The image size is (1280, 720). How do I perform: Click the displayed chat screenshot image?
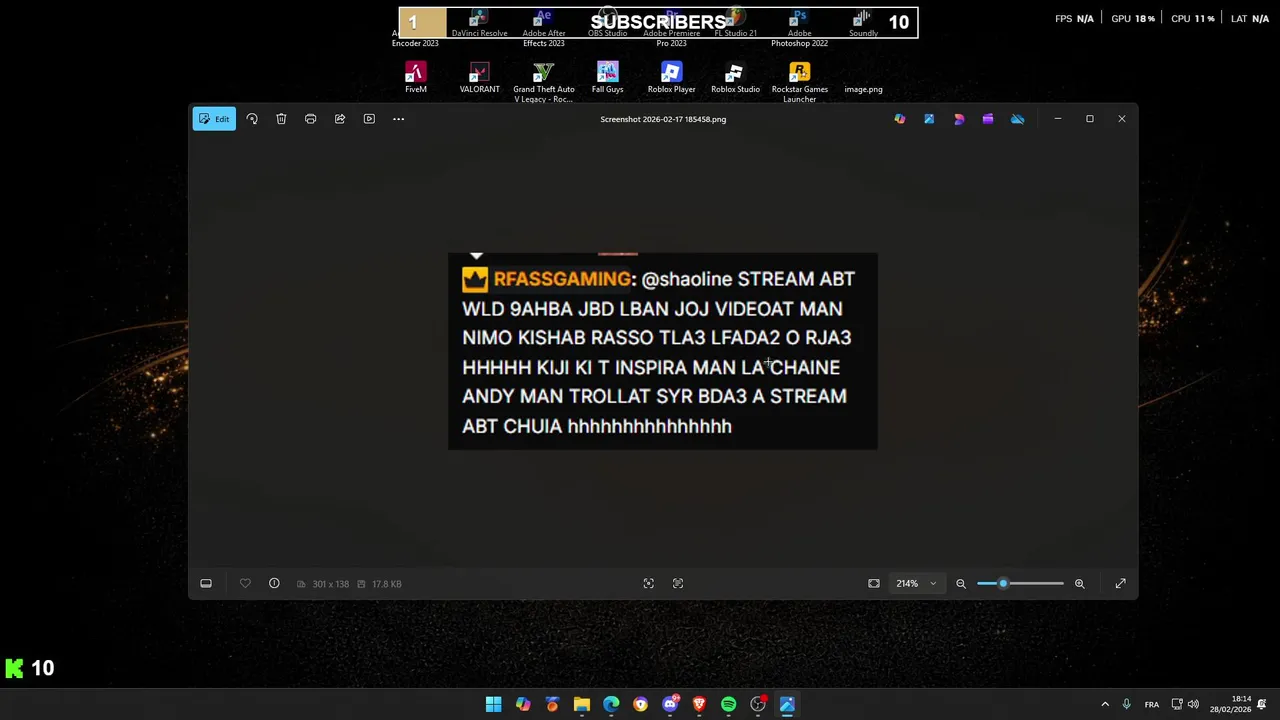663,351
